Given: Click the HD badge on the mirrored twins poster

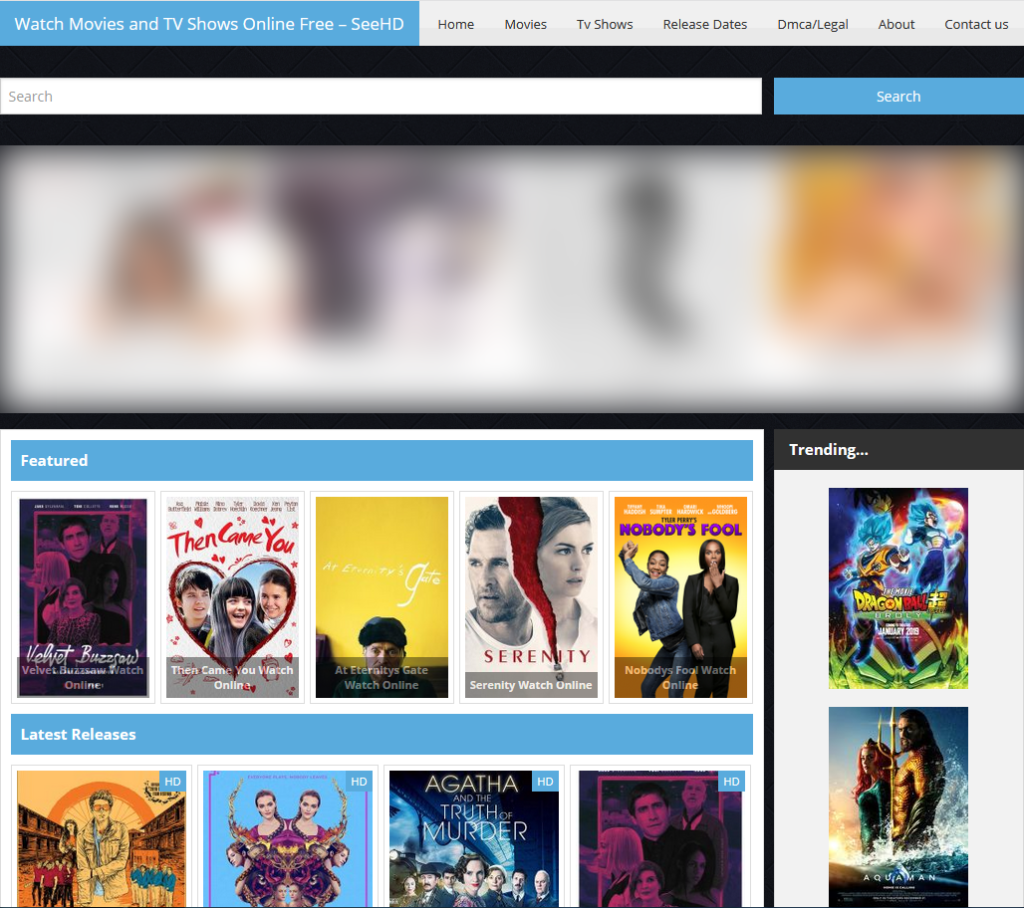Looking at the screenshot, I should tap(359, 781).
